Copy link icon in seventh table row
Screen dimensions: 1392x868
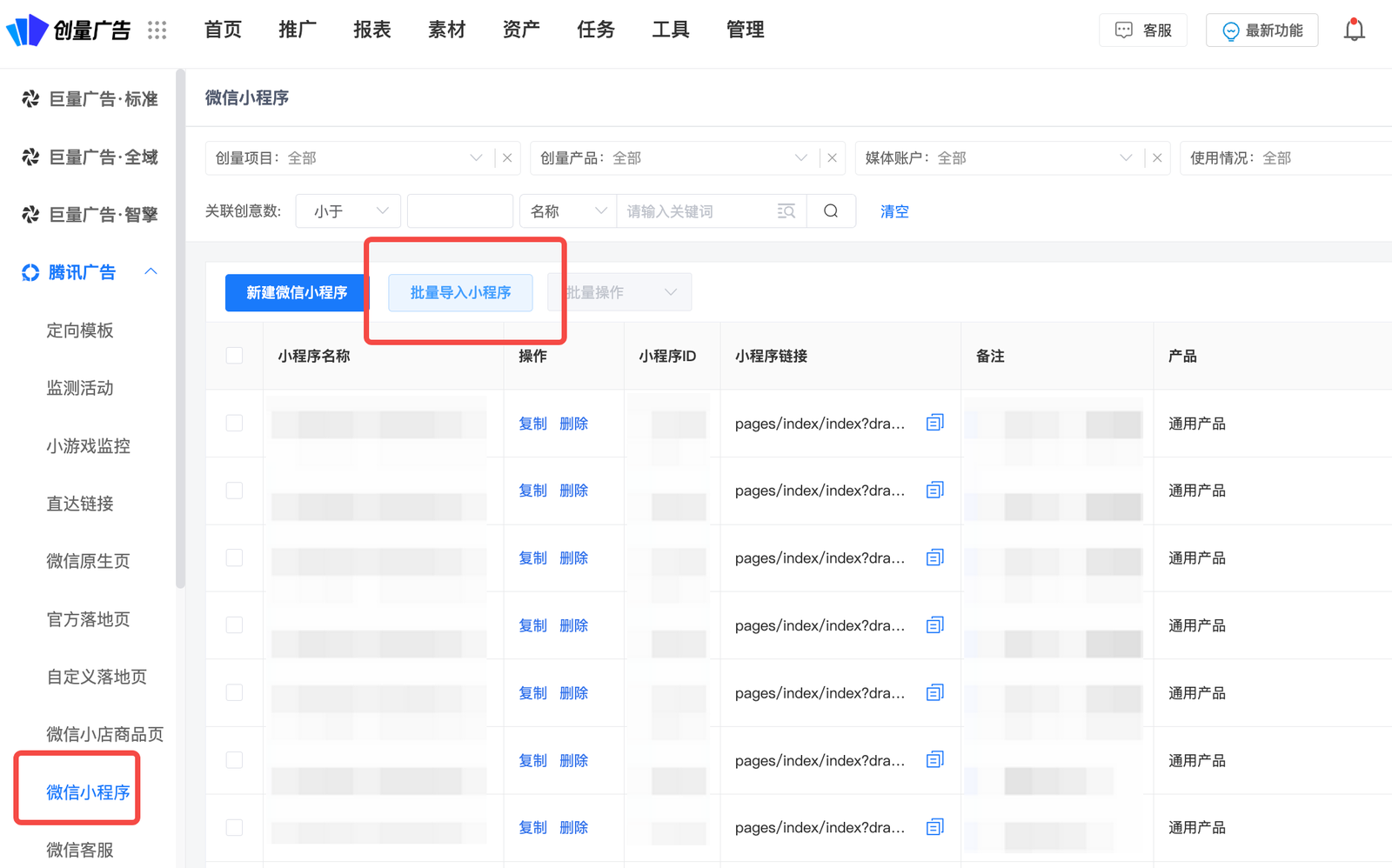(934, 826)
